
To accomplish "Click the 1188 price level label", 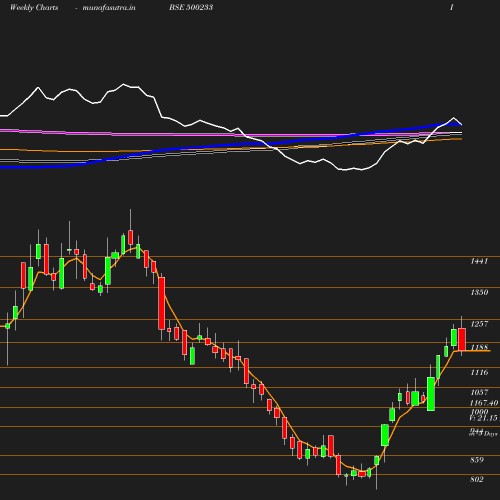I will 479,347.
